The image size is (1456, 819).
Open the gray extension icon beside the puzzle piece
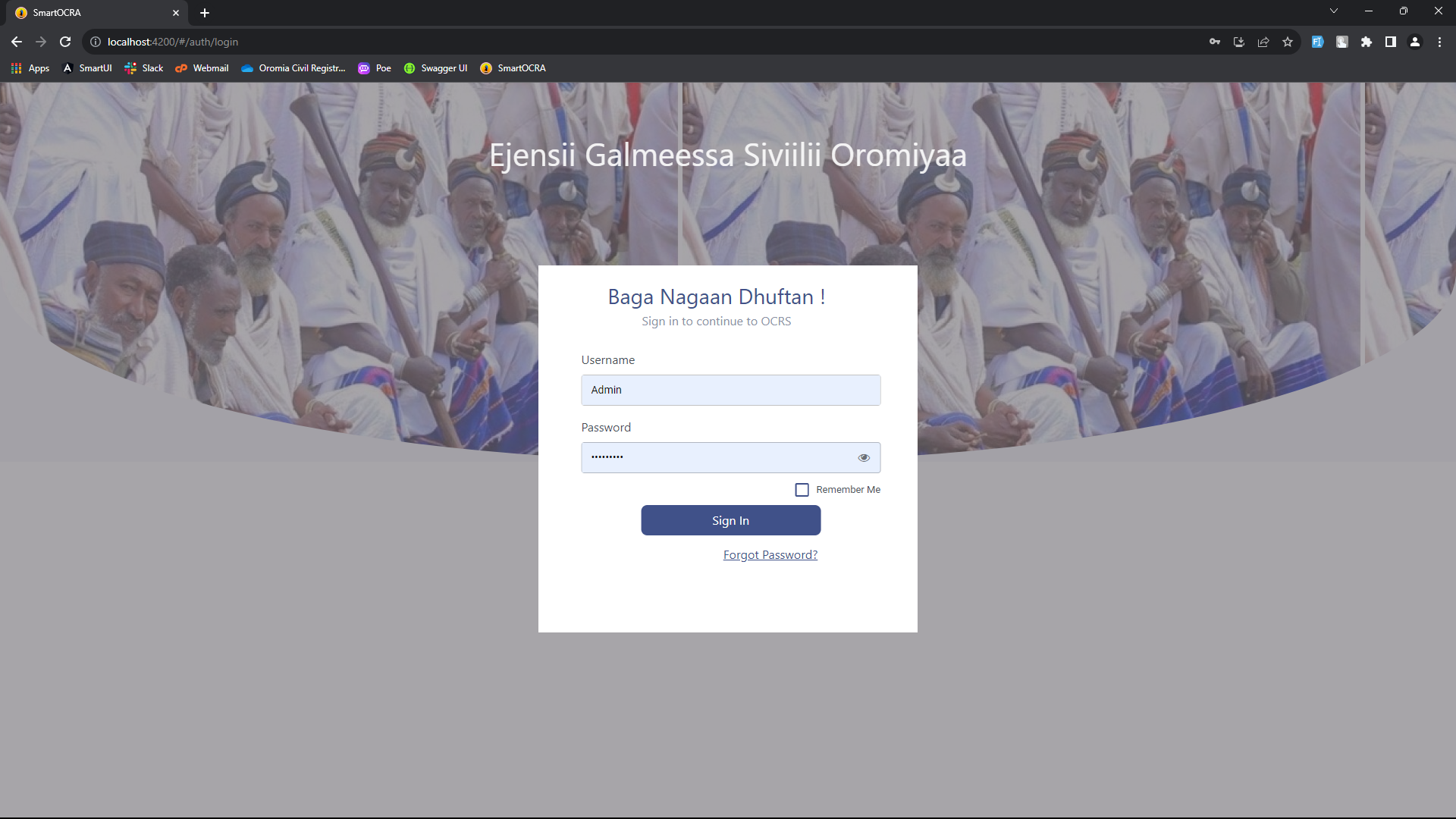(x=1342, y=42)
